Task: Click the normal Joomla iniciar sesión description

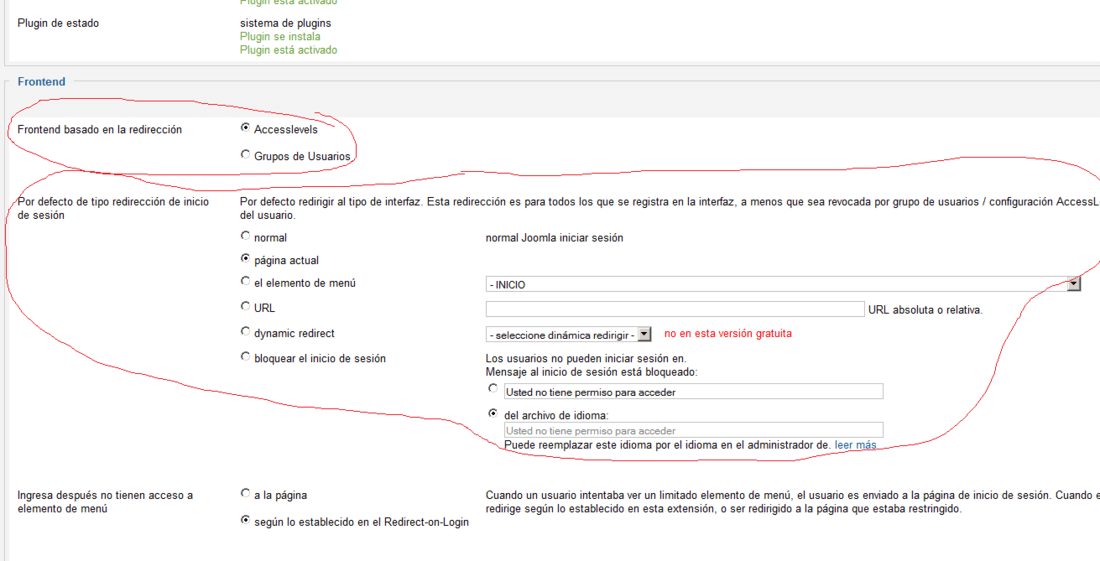Action: (x=554, y=238)
